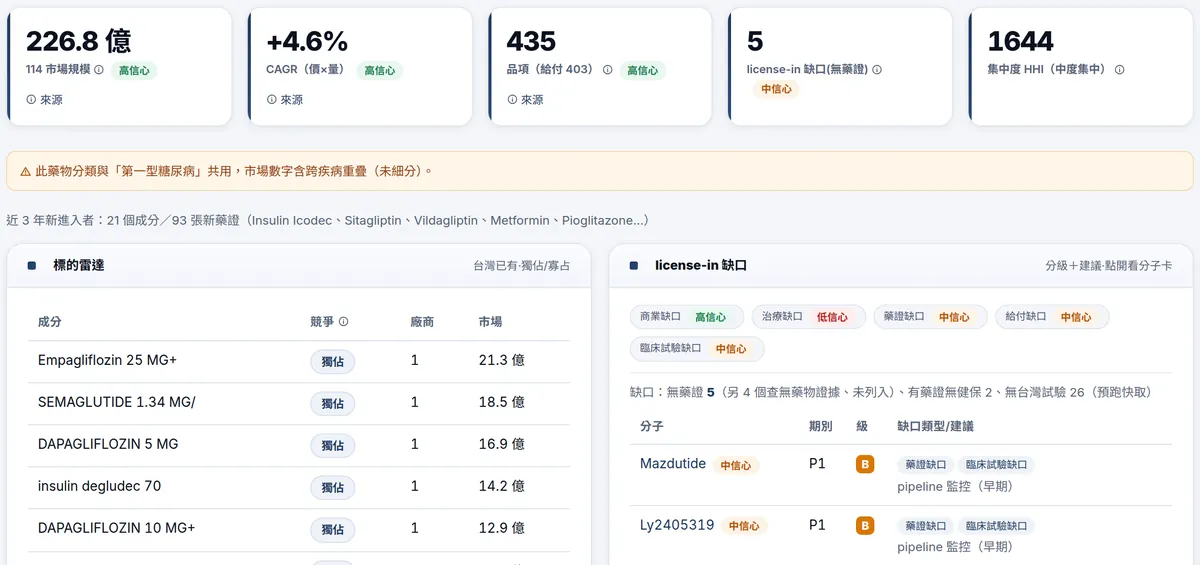The width and height of the screenshot is (1200, 565).
Task: Click the 18.5 億 market value
Action: [x=502, y=402]
